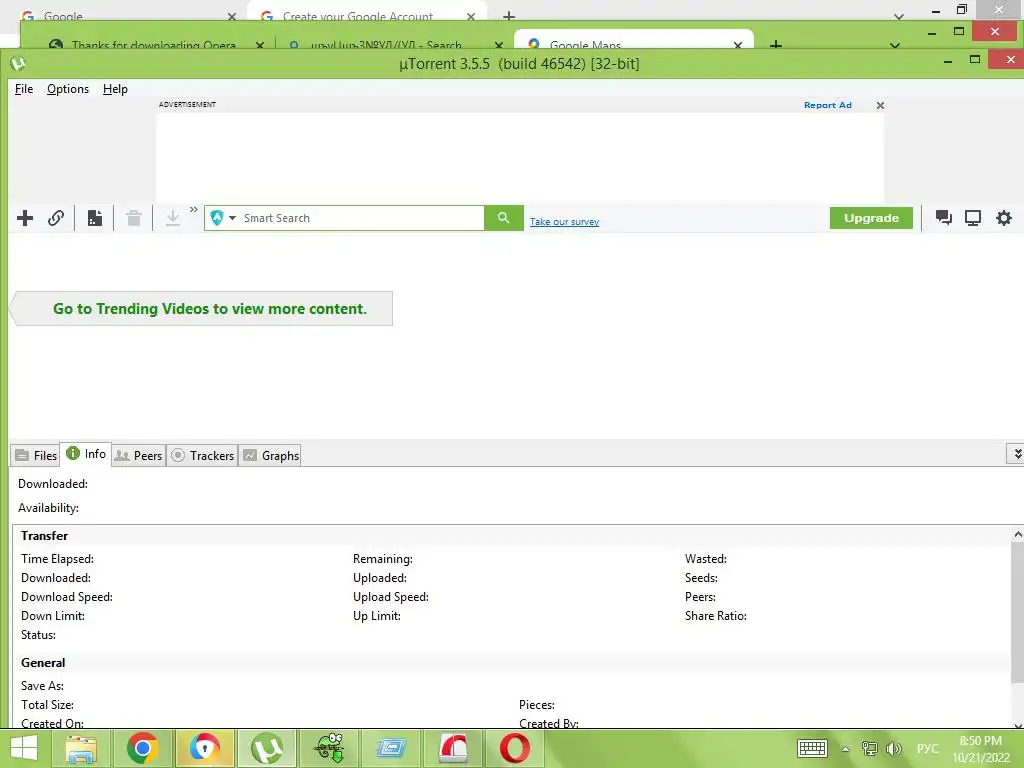
Task: Click the µTorrent logo icon in title bar
Action: pos(18,63)
